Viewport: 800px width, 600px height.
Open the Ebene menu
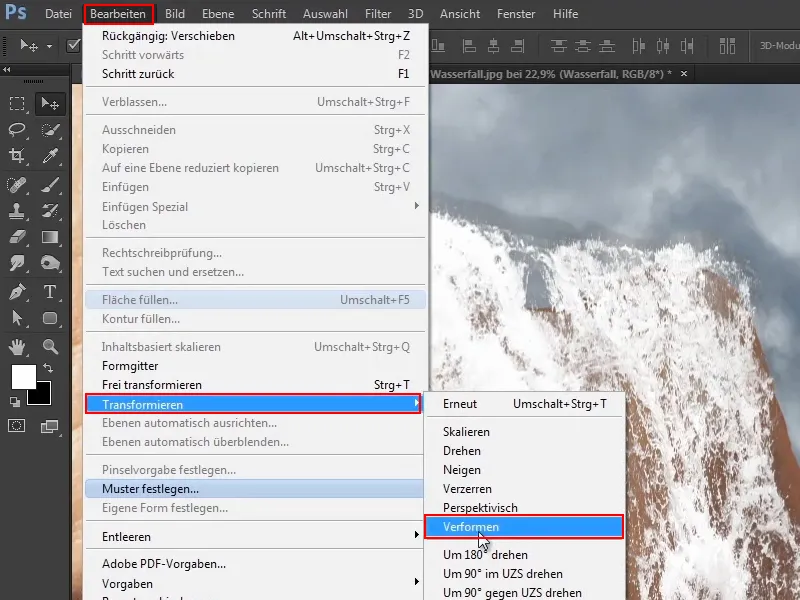pyautogui.click(x=218, y=14)
